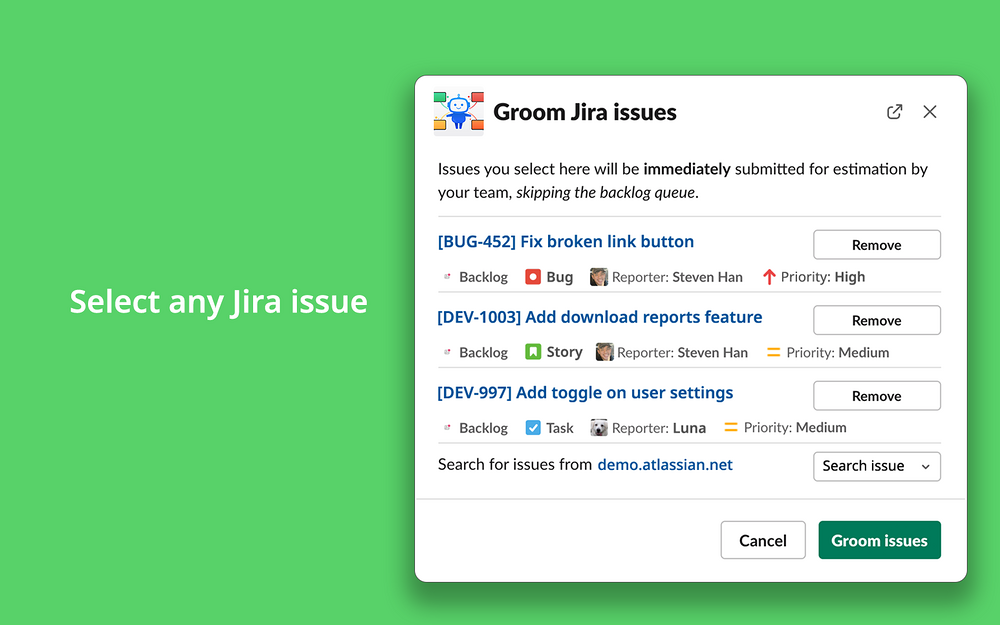Open the DEV-997 Add toggle on user settings issue
Screen dimensions: 1000x625
585,392
